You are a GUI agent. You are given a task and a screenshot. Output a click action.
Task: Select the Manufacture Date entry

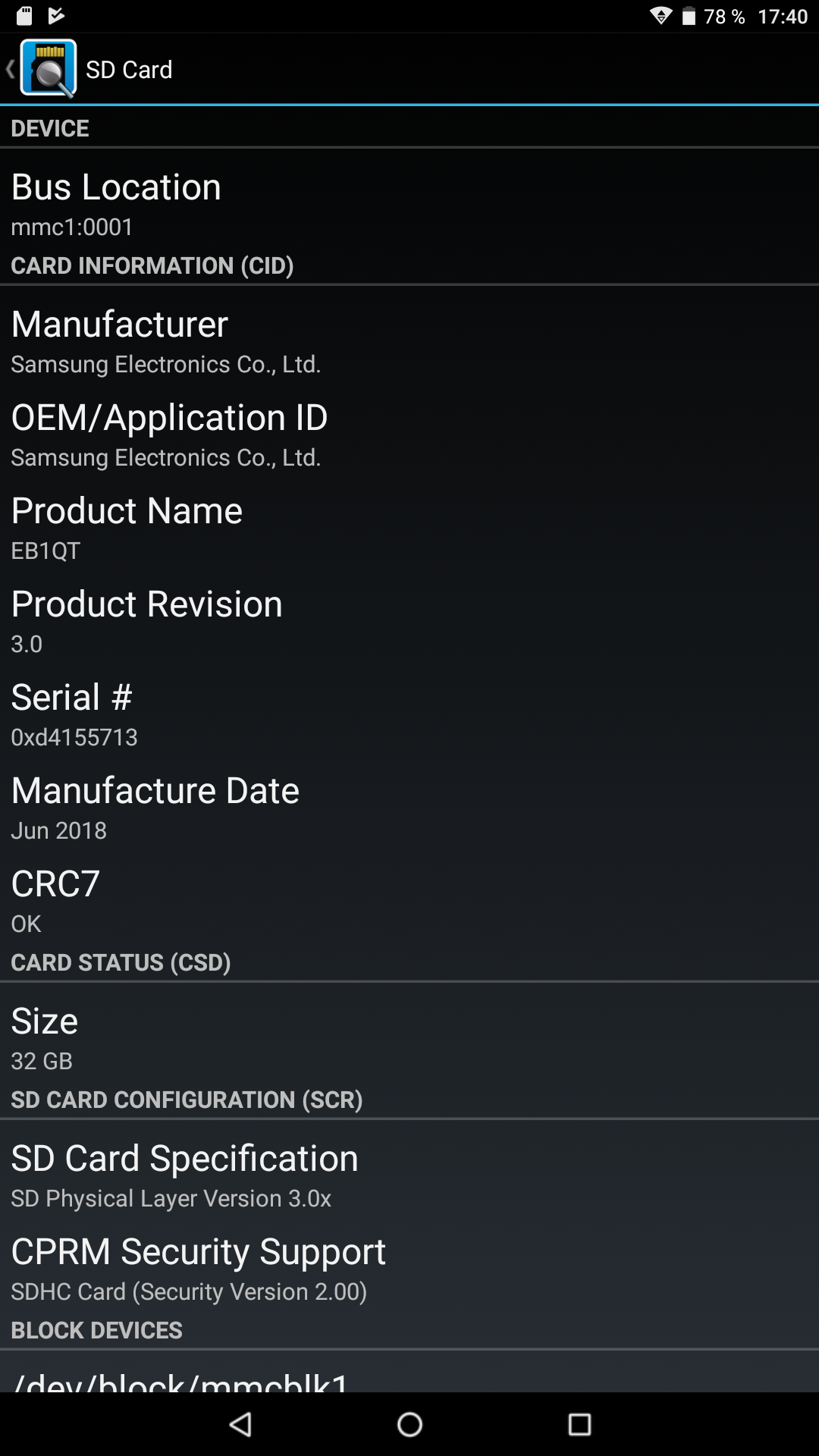point(409,807)
